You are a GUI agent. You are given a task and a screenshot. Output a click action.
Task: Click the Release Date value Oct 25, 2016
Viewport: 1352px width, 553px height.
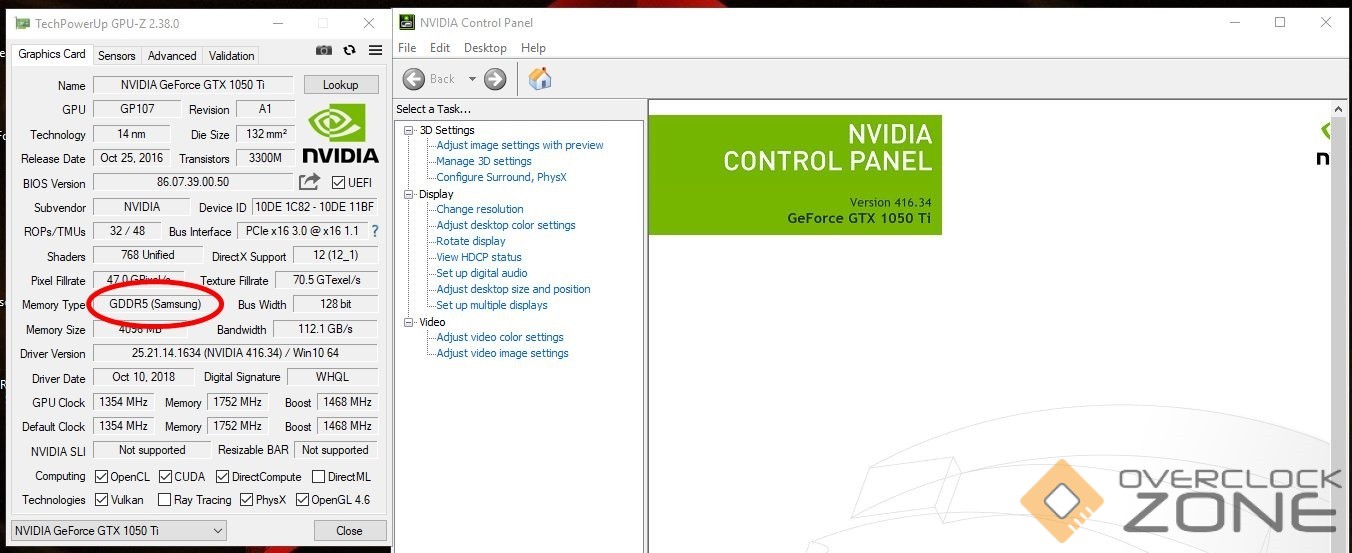click(x=132, y=158)
